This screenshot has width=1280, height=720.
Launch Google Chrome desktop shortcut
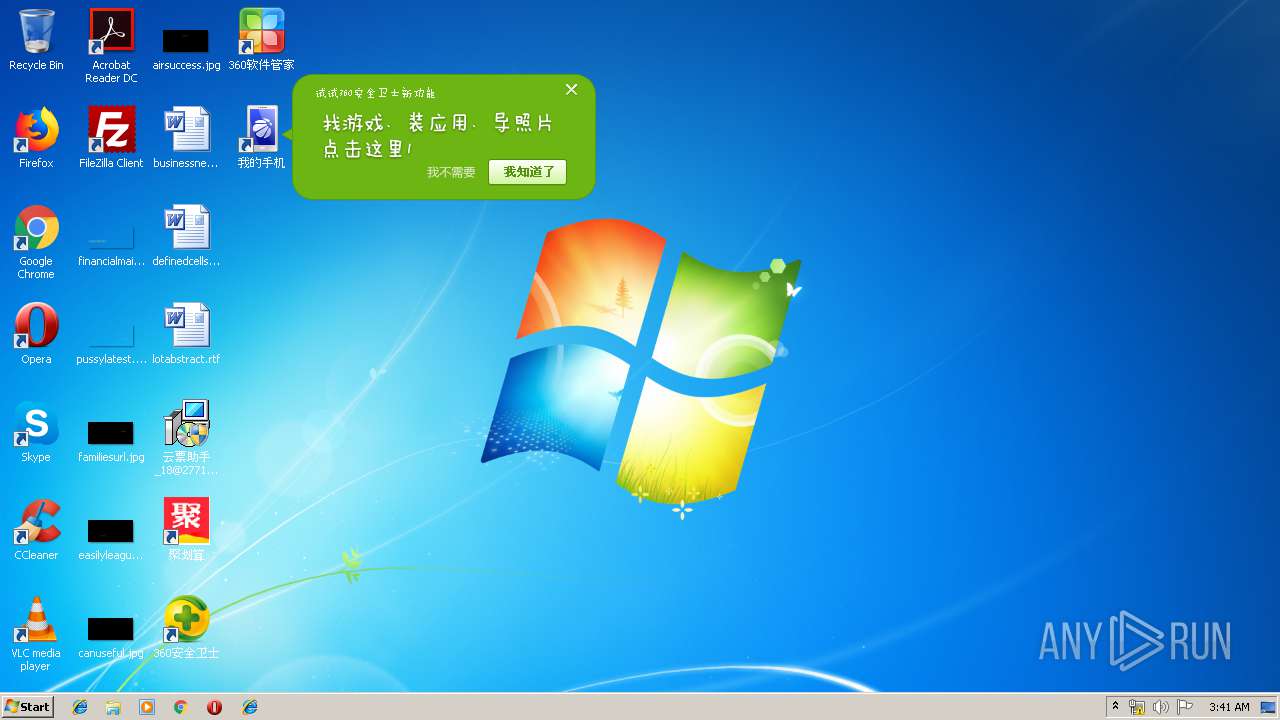[x=36, y=242]
